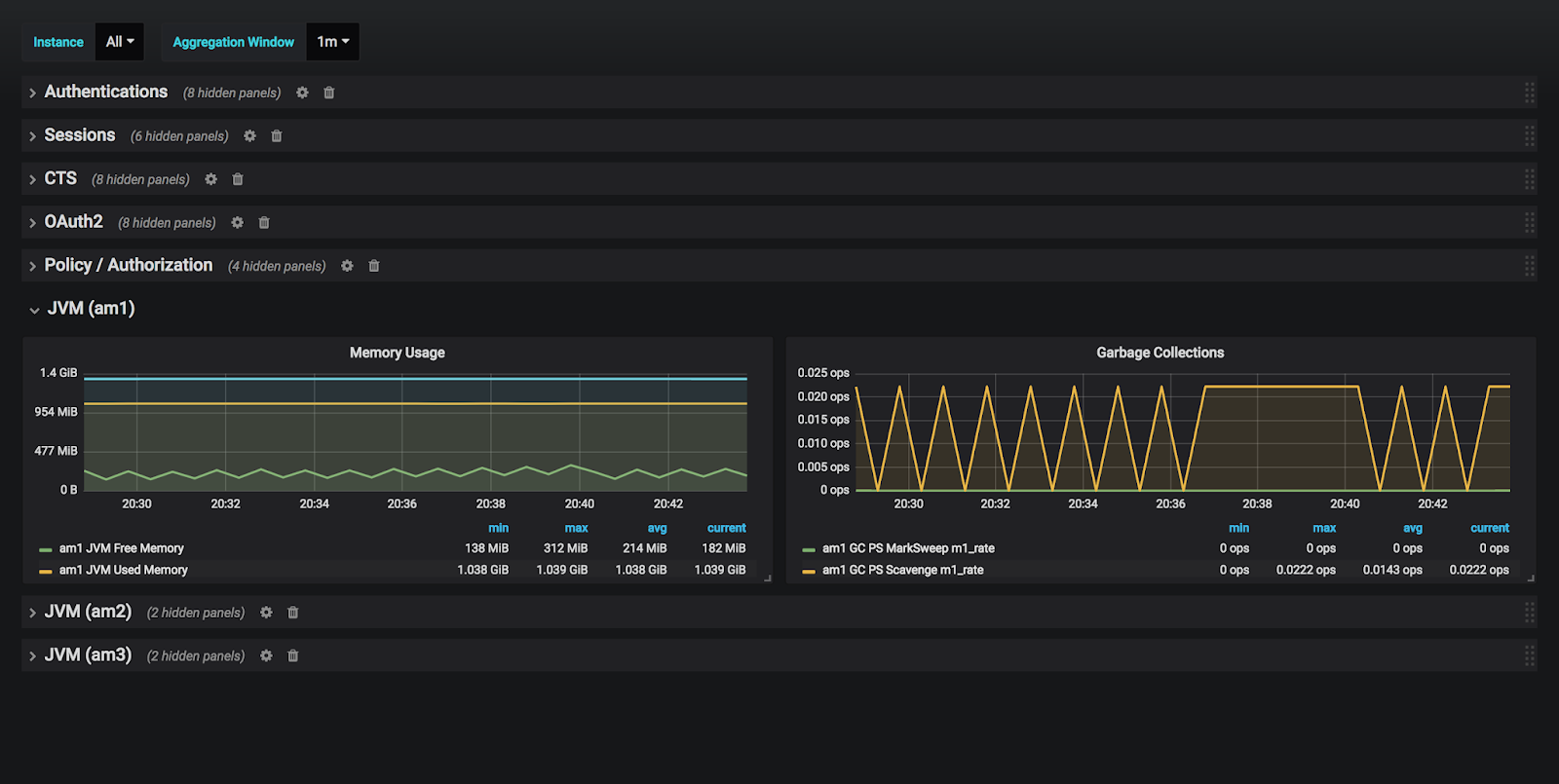Click the 20:36 tick on Memory Usage chart
Screen dimensions: 1559x784
click(x=401, y=504)
